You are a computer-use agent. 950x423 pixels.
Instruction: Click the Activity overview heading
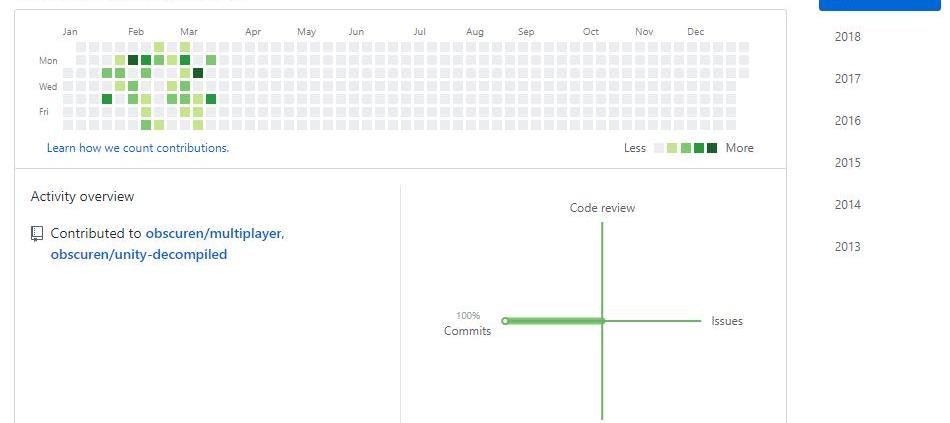pyautogui.click(x=82, y=196)
